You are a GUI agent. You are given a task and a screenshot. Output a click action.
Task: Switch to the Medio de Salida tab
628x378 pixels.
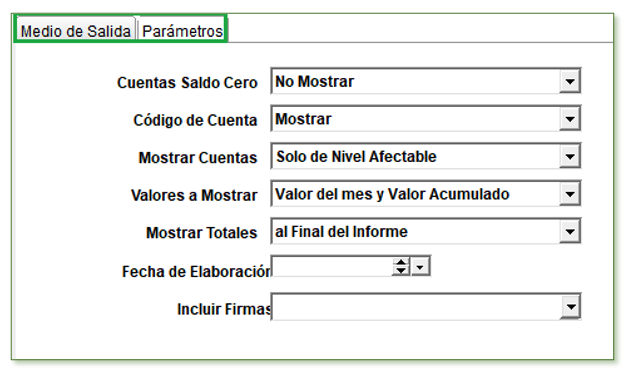(x=75, y=30)
